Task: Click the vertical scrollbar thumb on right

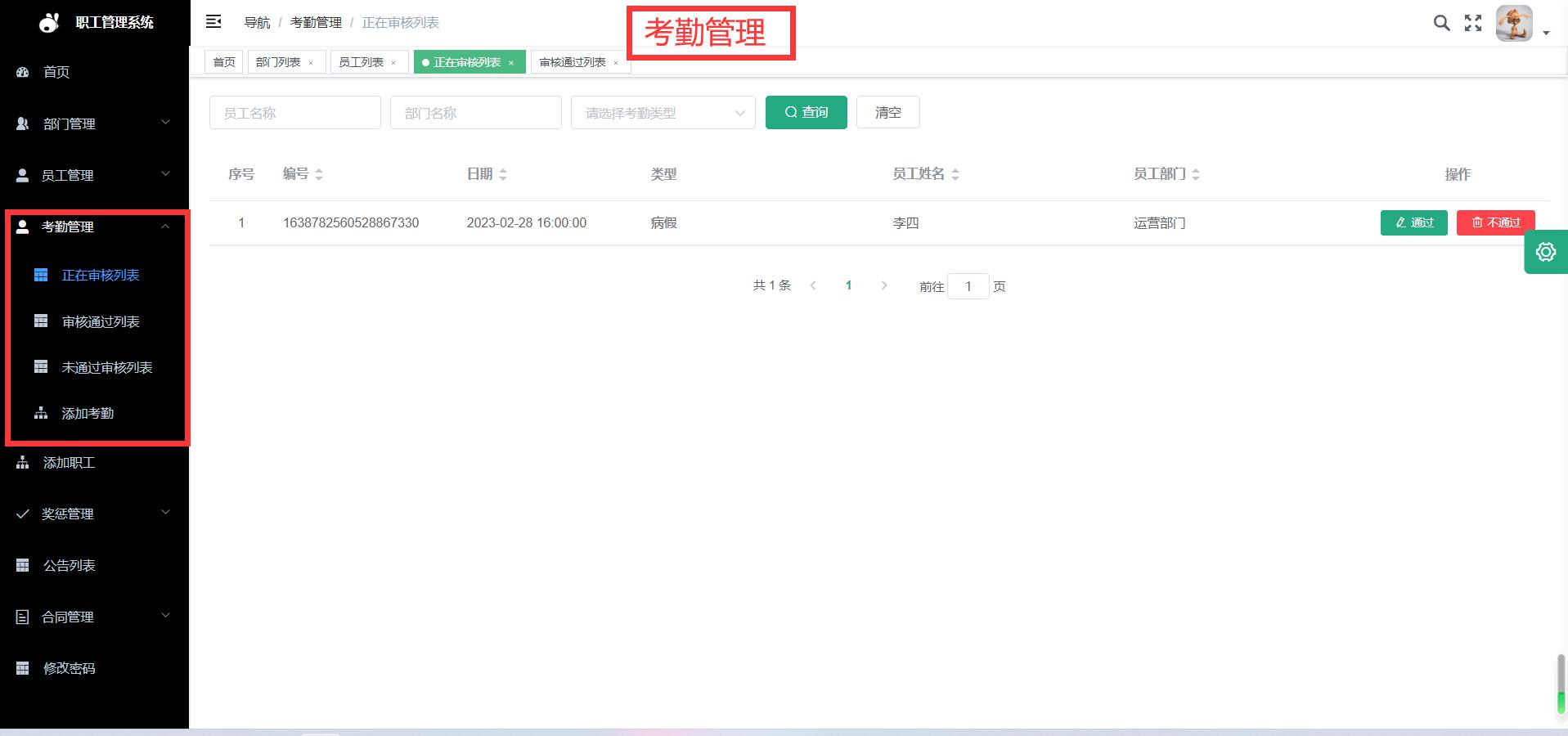Action: [1561, 684]
